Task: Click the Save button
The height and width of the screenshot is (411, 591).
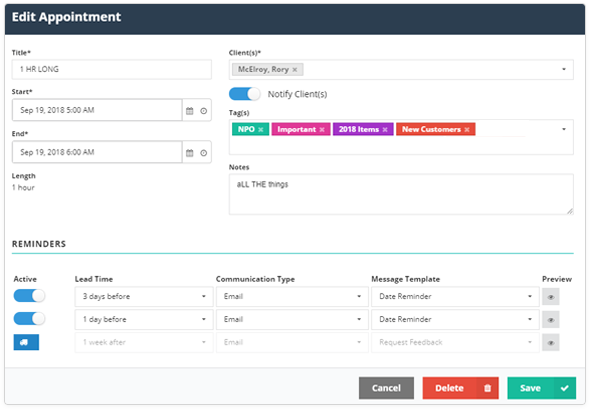Action: pos(542,388)
